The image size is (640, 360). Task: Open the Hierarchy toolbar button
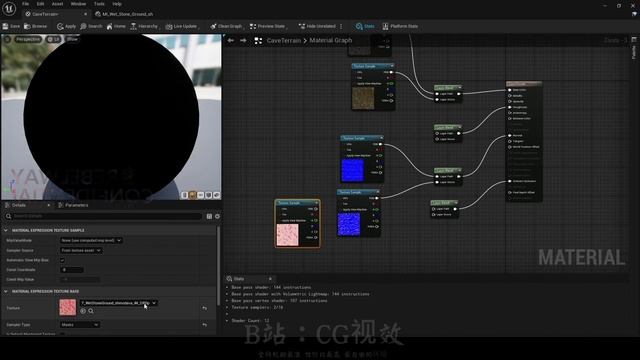pyautogui.click(x=144, y=26)
